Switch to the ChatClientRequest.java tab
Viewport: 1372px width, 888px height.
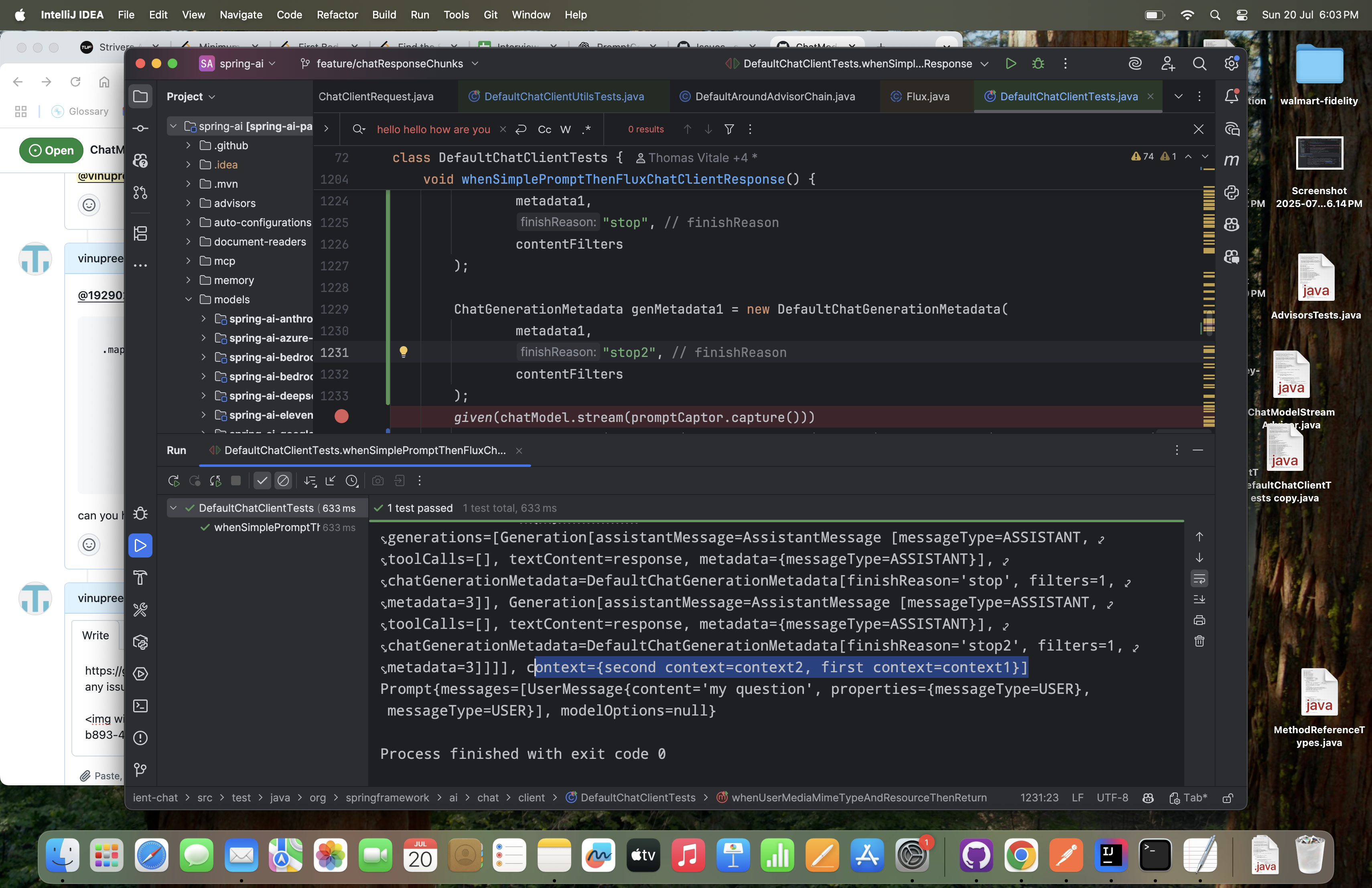(376, 96)
